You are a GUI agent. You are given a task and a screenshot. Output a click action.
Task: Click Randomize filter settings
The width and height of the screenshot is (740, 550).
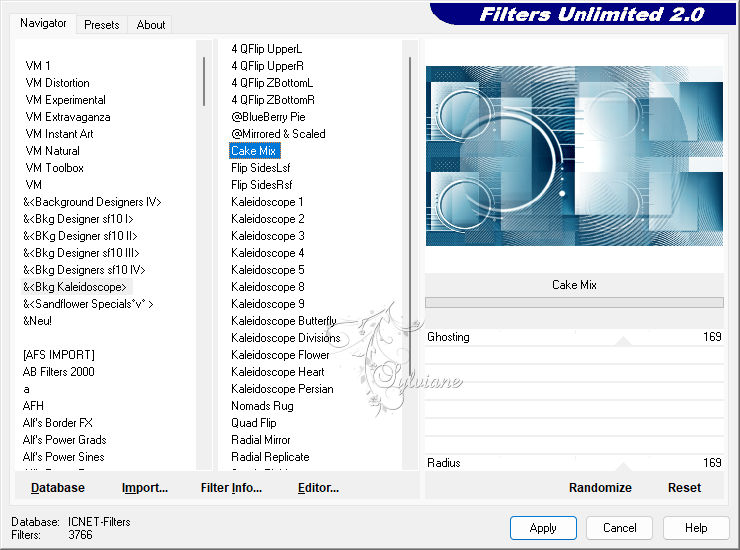(x=600, y=488)
